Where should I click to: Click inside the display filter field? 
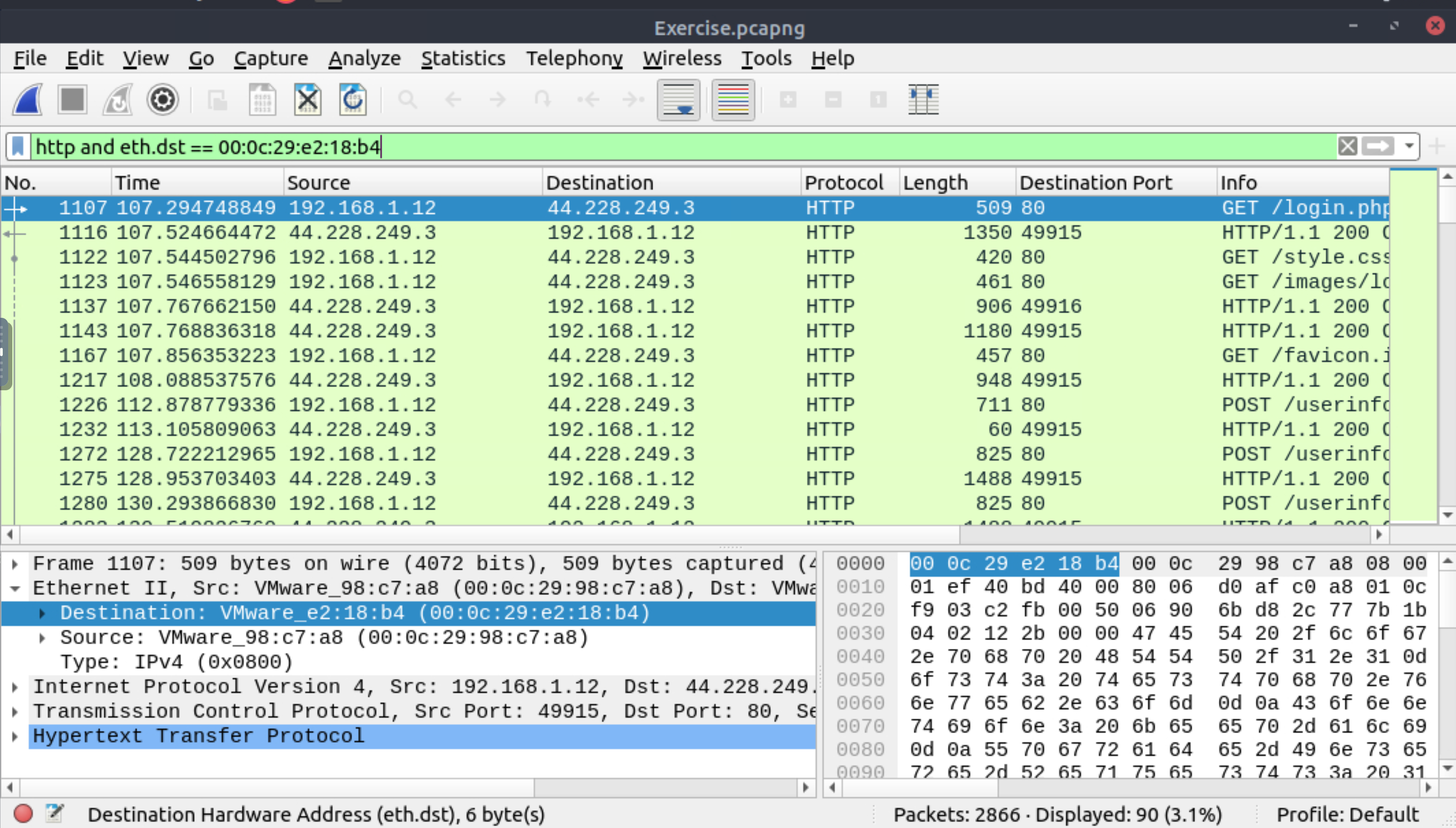coord(682,147)
